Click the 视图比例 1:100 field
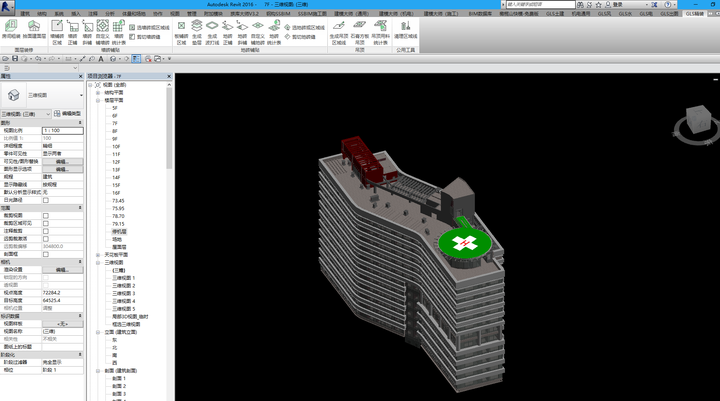 (62, 131)
